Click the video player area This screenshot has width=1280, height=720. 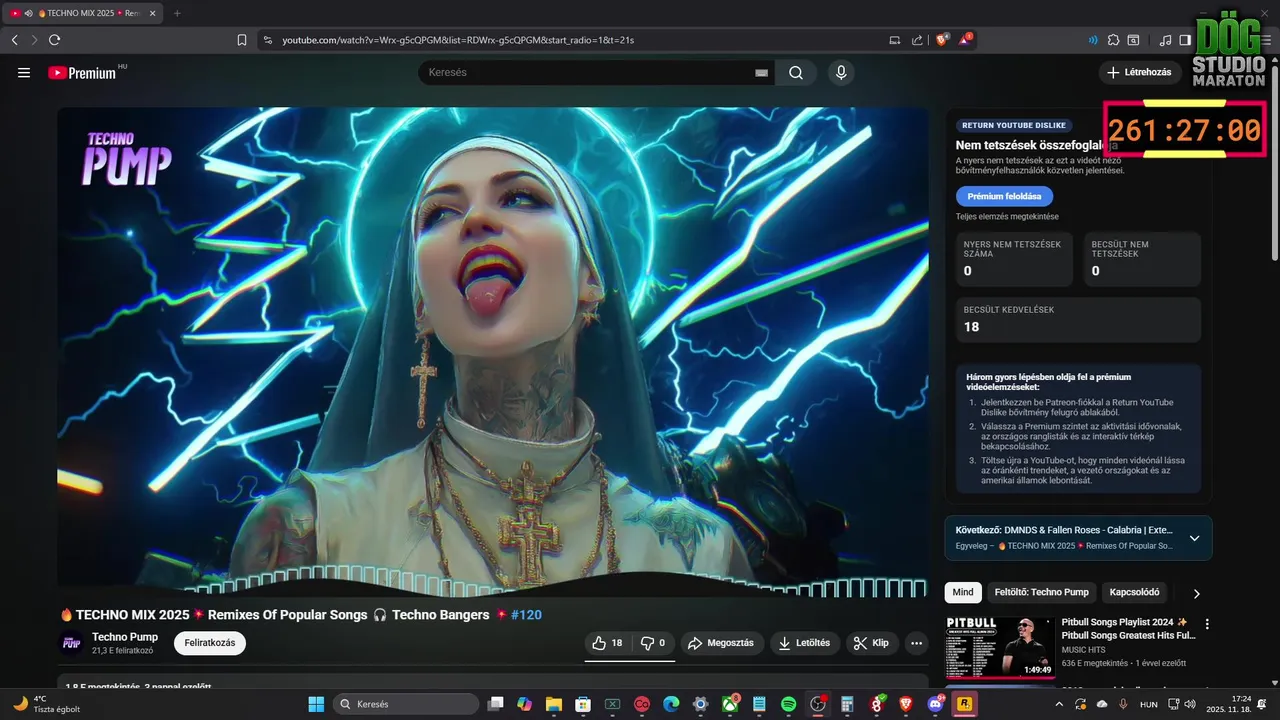pos(493,352)
